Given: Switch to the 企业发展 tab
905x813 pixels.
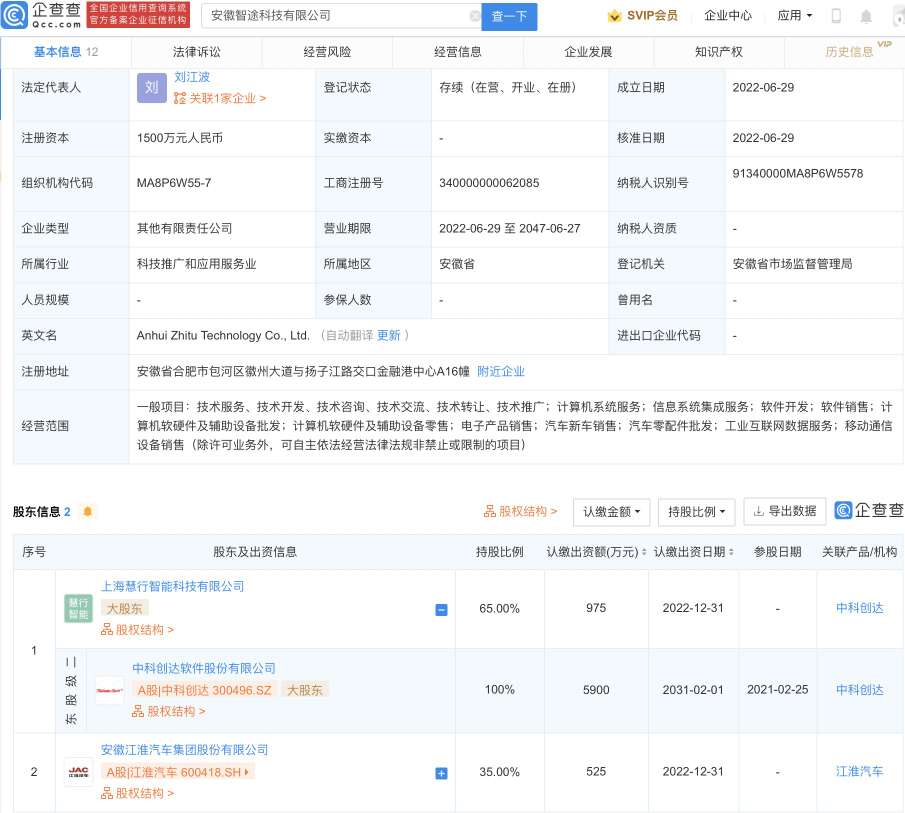Looking at the screenshot, I should click(x=588, y=52).
